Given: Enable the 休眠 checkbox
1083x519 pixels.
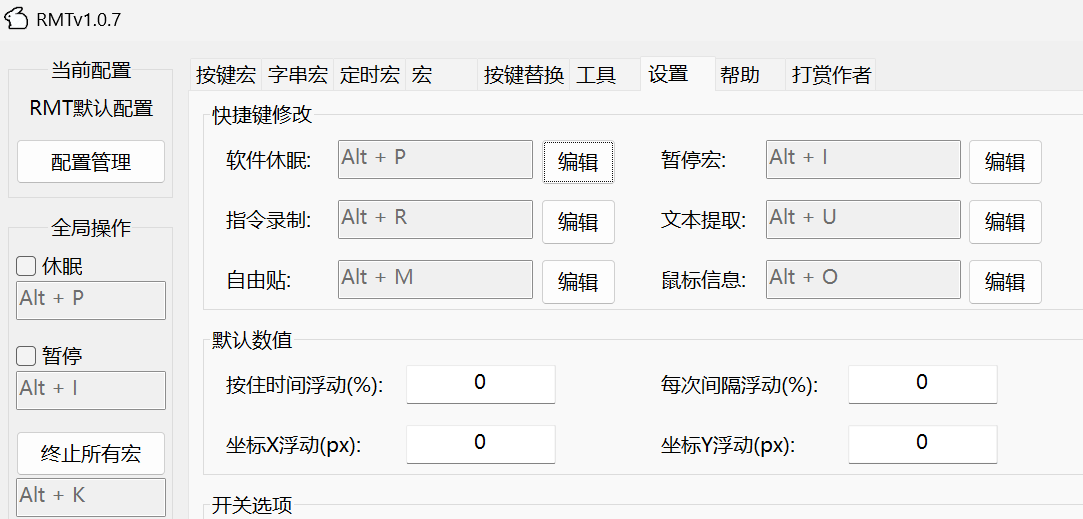Looking at the screenshot, I should click(27, 267).
